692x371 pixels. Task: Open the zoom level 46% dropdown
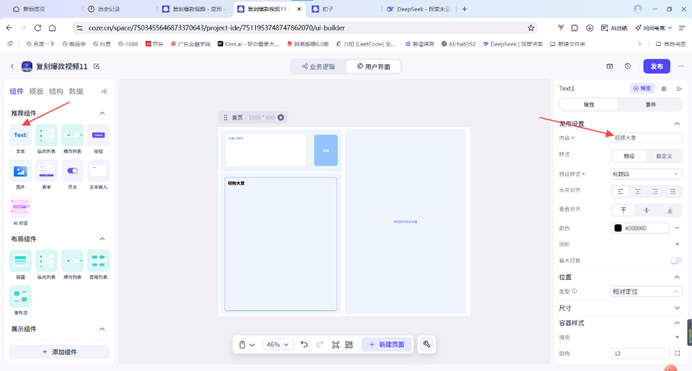click(x=278, y=345)
